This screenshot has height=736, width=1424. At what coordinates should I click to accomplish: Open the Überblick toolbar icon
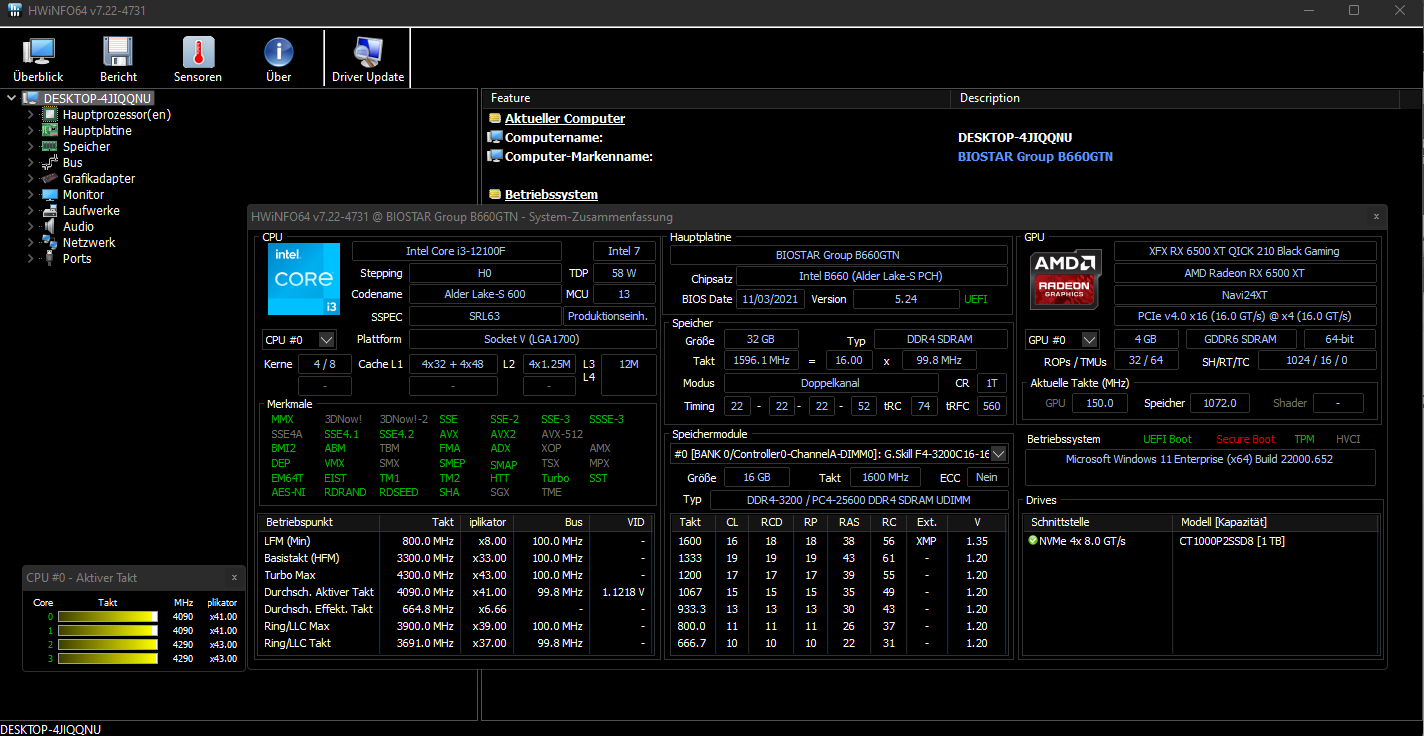point(39,52)
